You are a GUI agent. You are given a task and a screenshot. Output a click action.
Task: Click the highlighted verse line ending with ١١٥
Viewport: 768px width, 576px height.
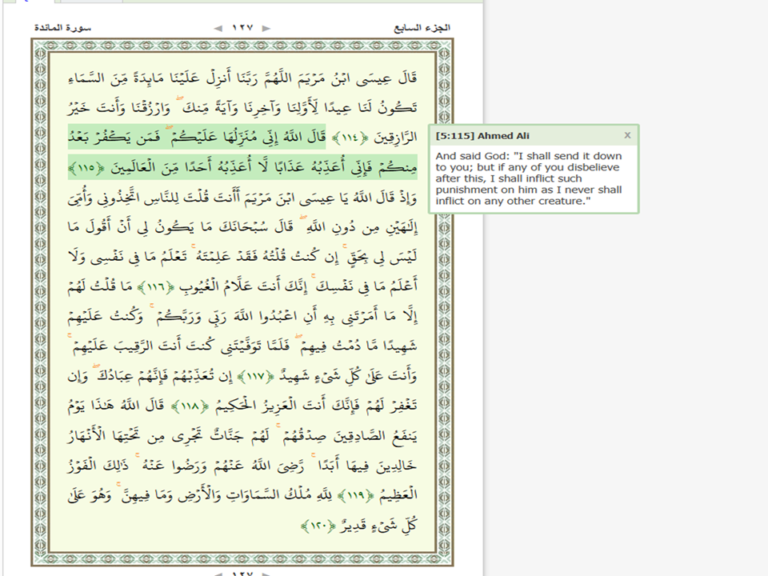(x=242, y=168)
